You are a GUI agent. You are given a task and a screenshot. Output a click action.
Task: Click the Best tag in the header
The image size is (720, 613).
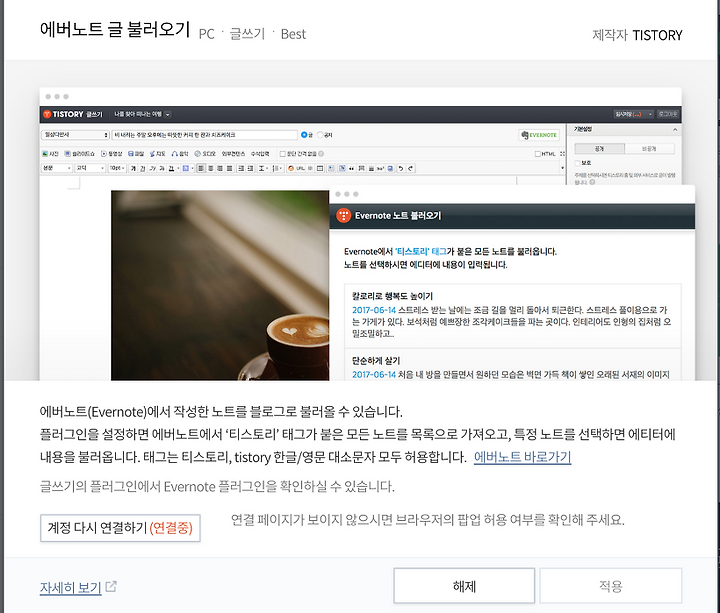[x=293, y=34]
